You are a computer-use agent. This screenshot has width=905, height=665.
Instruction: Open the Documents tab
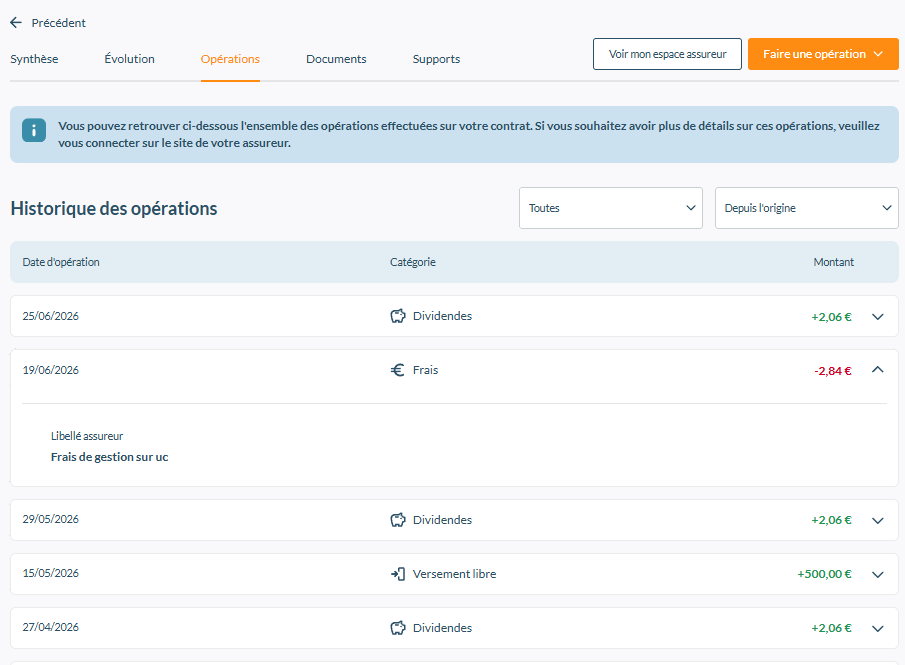pos(336,59)
